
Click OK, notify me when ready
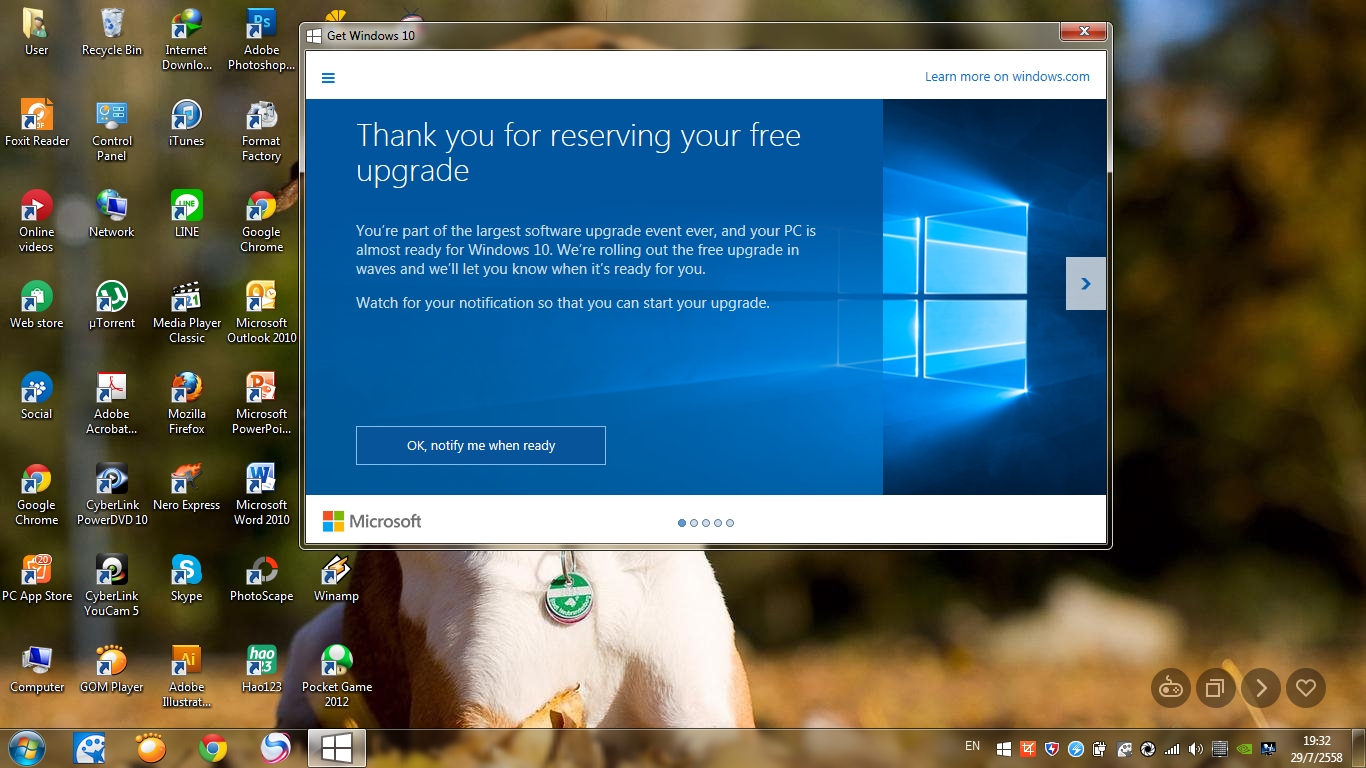(x=481, y=445)
